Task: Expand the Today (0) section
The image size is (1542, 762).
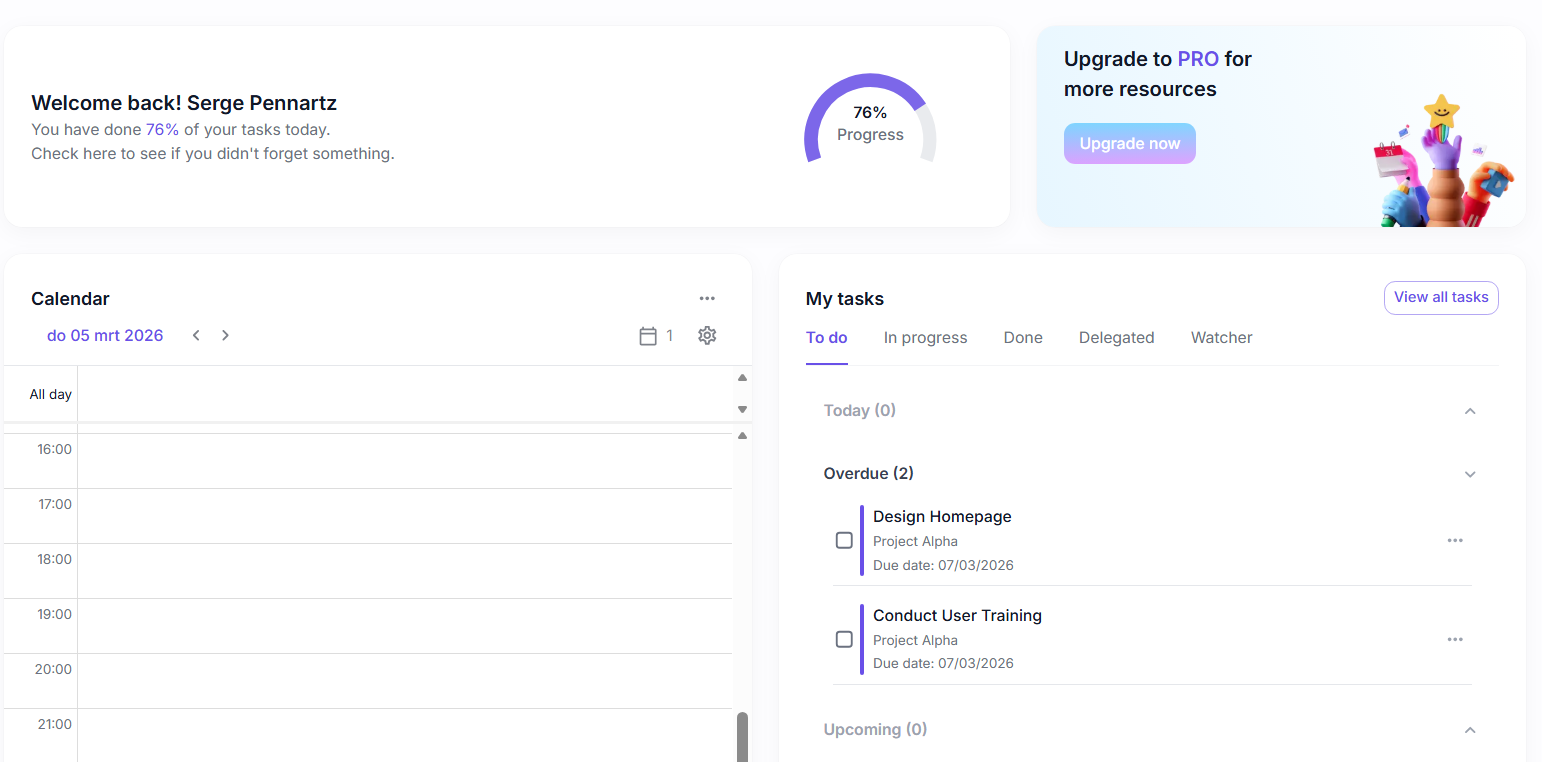Action: click(1470, 411)
